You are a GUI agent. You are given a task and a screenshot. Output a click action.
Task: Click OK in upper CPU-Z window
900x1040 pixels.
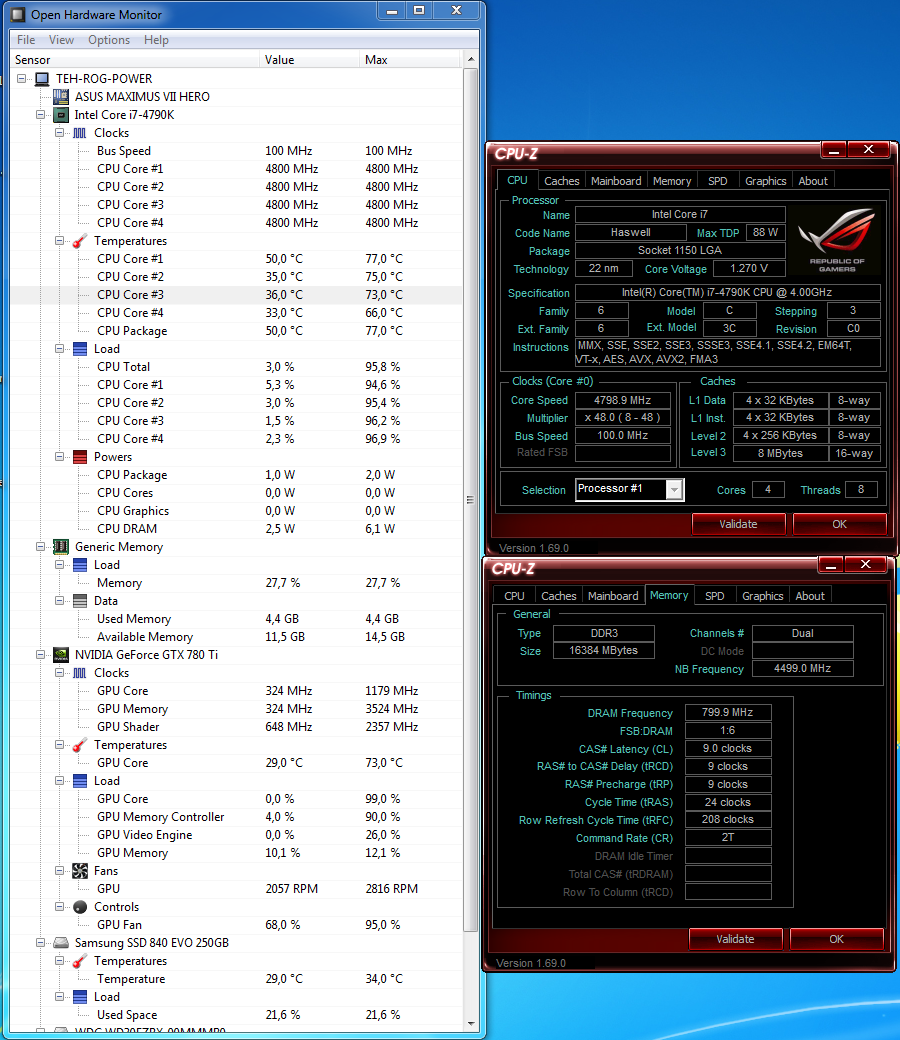(840, 524)
